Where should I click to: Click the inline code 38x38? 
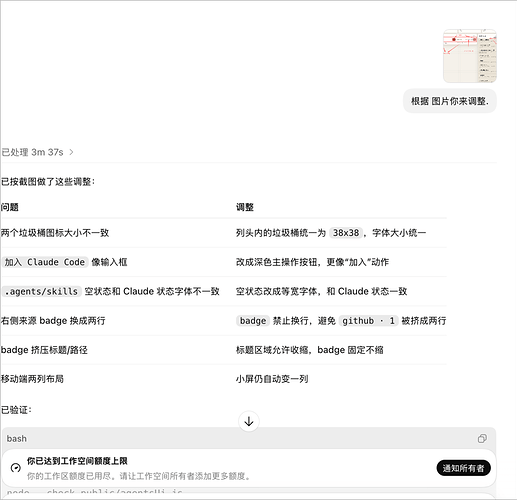pyautogui.click(x=346, y=233)
